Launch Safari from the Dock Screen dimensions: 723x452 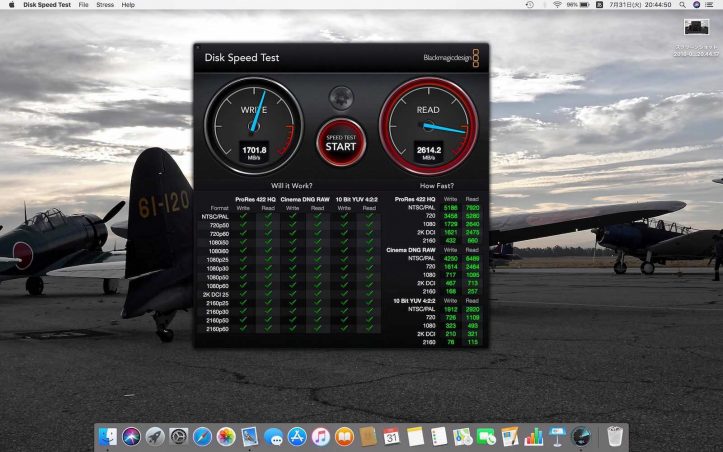click(202, 436)
